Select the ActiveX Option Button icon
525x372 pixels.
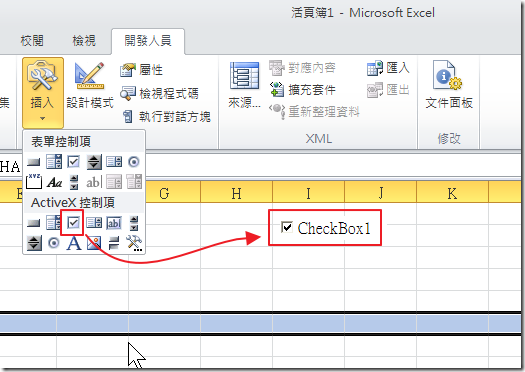click(54, 243)
